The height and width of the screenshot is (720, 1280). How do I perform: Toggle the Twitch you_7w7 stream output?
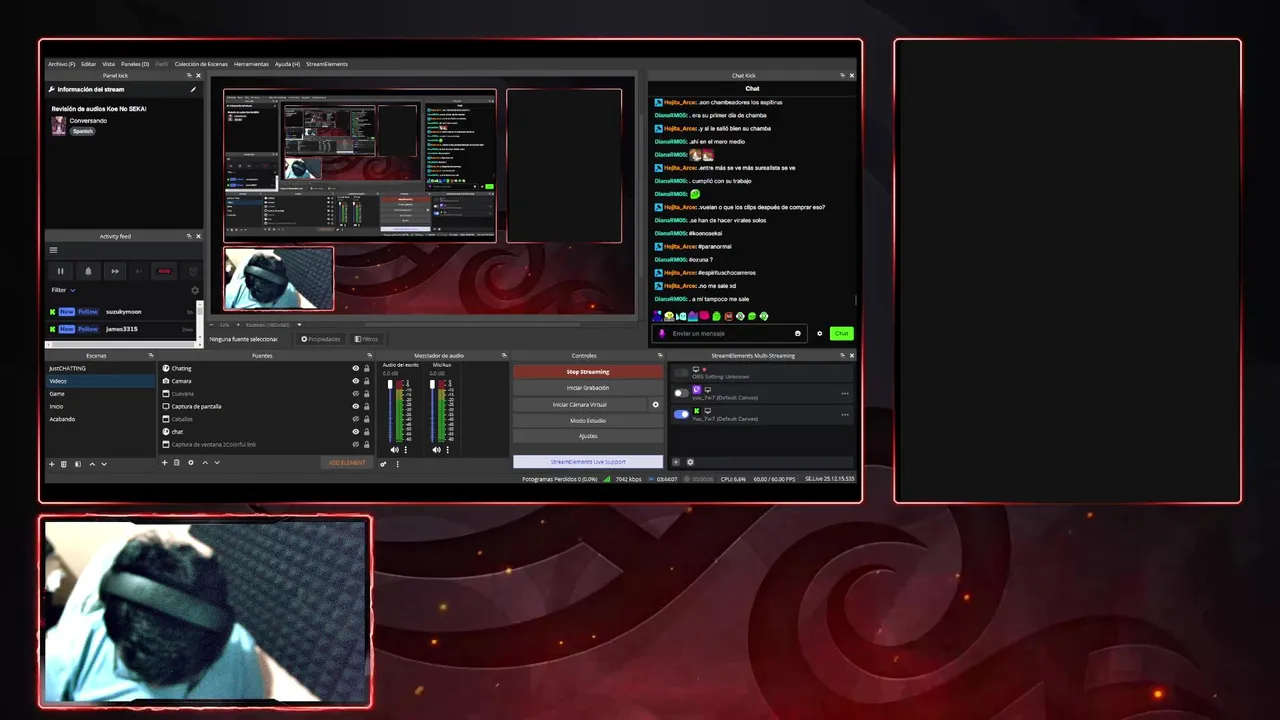pyautogui.click(x=681, y=393)
